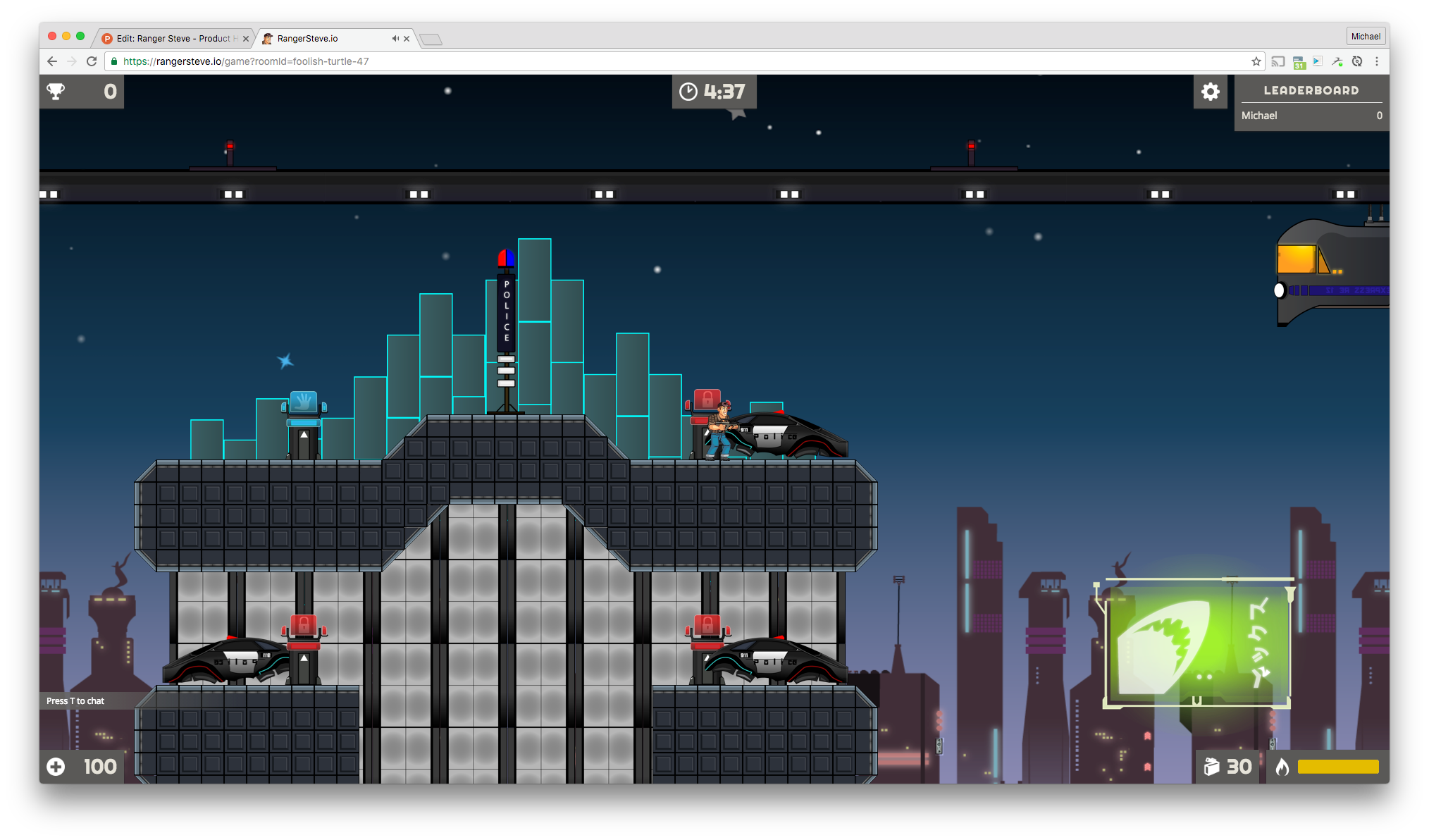Open the Chrome three-dot menu
The height and width of the screenshot is (840, 1429).
1376,61
